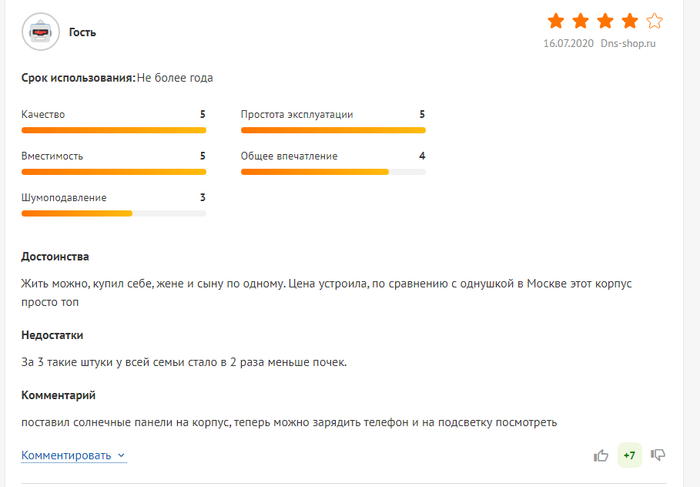
Task: Click the empty fifth rating star
Action: click(654, 21)
